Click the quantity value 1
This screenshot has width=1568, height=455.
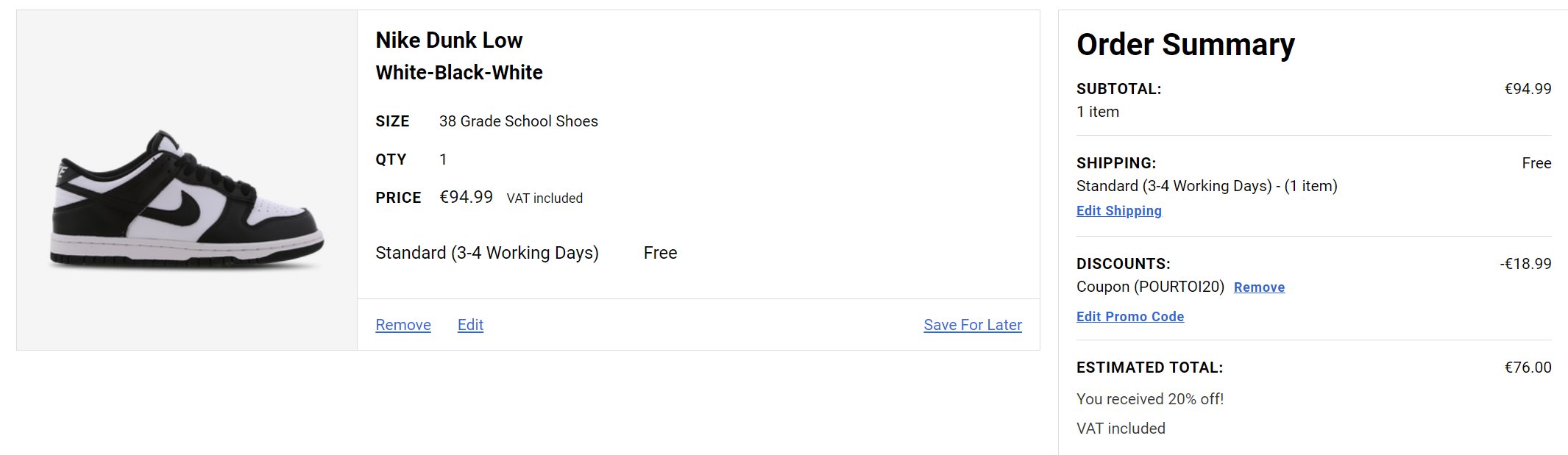tap(443, 160)
